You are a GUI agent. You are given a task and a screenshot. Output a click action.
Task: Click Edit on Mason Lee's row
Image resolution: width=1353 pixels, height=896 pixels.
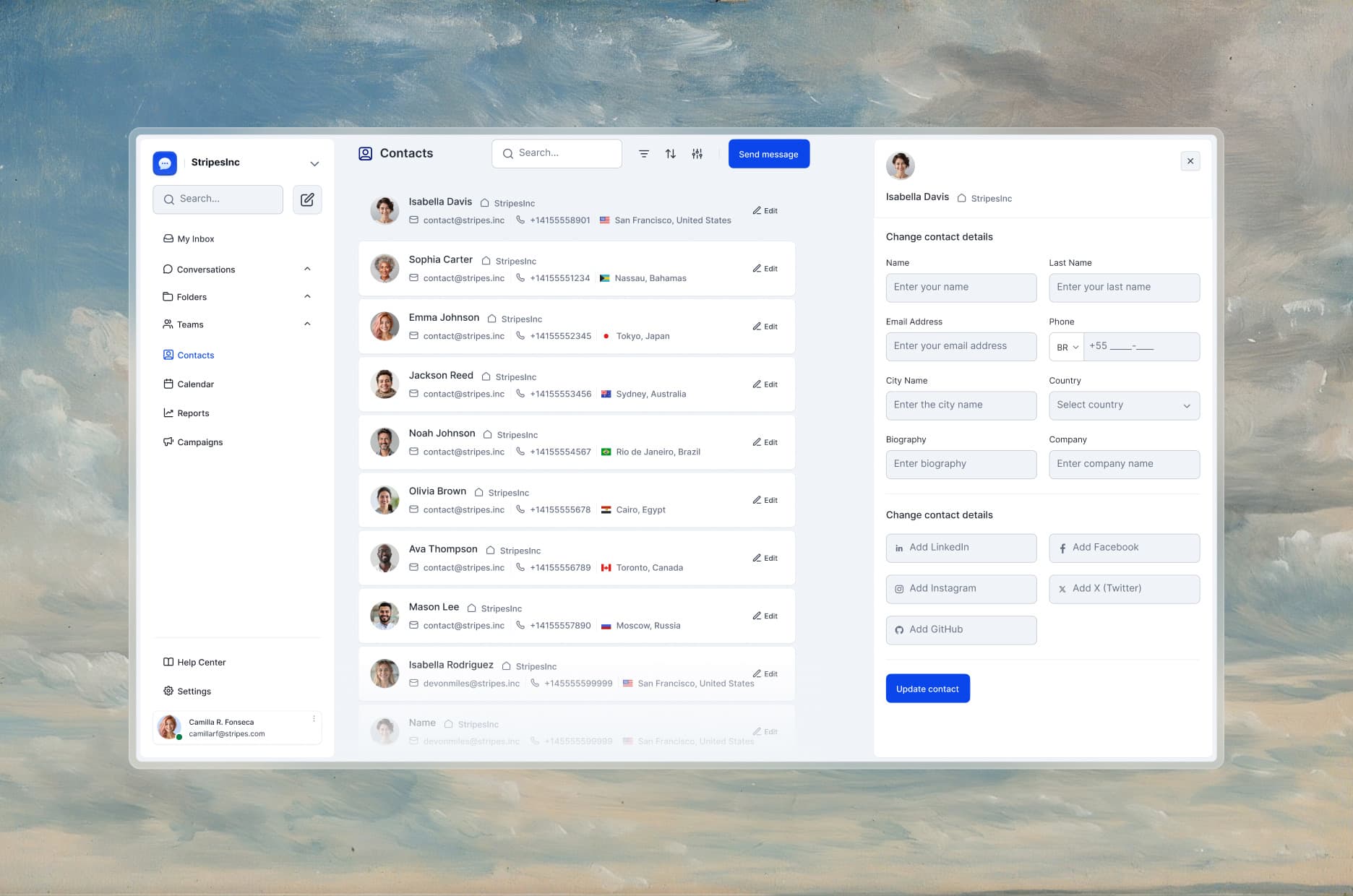point(765,616)
